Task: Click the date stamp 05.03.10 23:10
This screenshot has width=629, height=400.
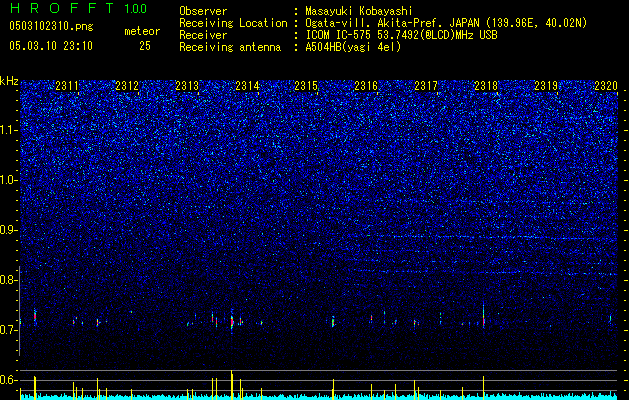Action: pyautogui.click(x=51, y=46)
